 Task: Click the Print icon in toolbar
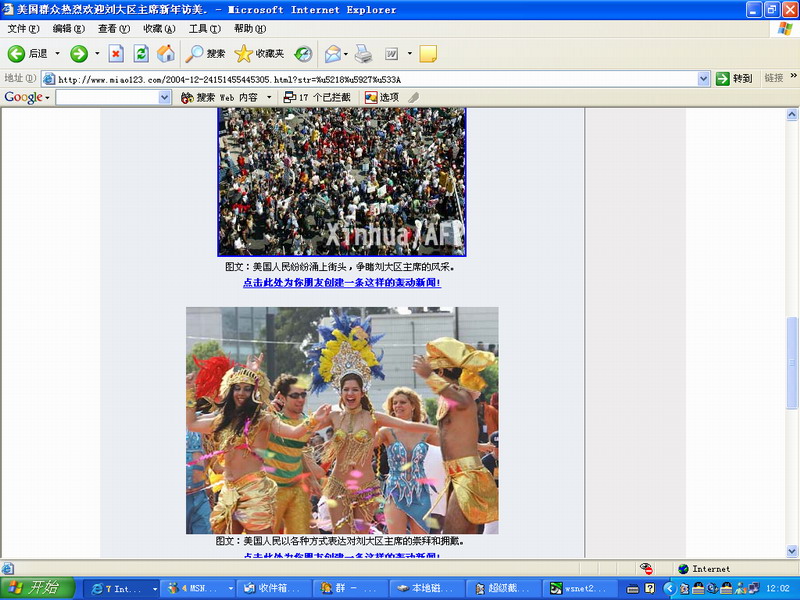point(363,54)
